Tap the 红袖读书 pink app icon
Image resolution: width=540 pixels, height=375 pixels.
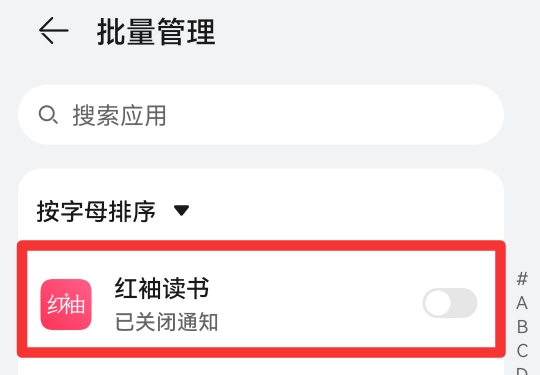(x=66, y=304)
